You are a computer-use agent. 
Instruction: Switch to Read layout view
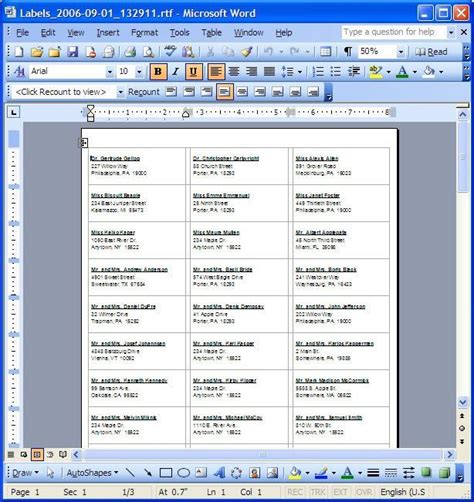coord(431,52)
